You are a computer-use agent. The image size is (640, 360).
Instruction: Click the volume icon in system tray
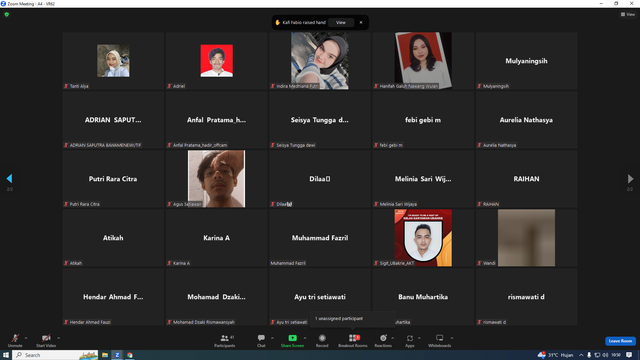(605, 355)
